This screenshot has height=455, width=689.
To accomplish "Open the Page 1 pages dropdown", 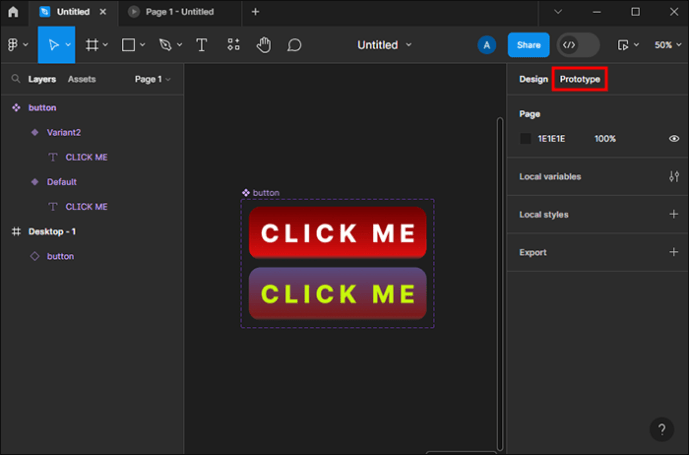I will coord(152,79).
